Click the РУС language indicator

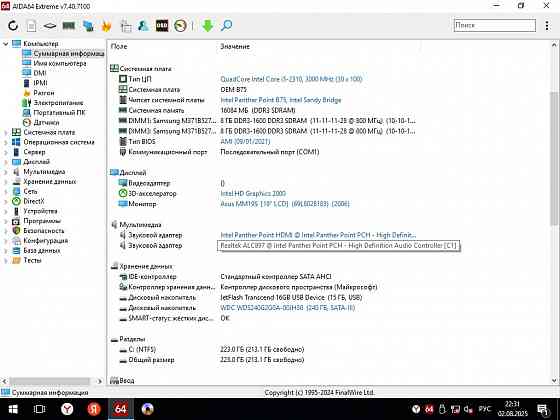[x=485, y=409]
